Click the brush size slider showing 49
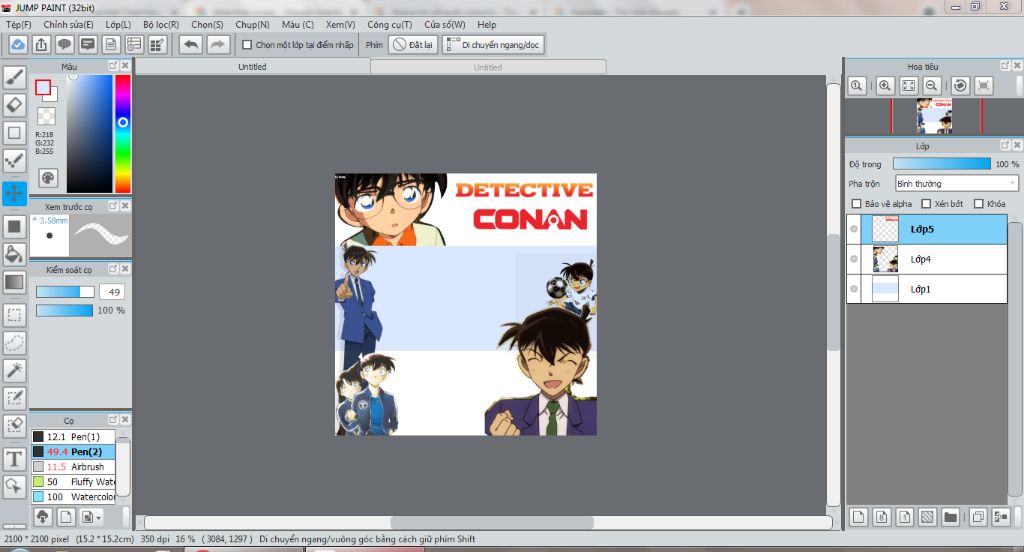The width and height of the screenshot is (1024, 552). (65, 292)
